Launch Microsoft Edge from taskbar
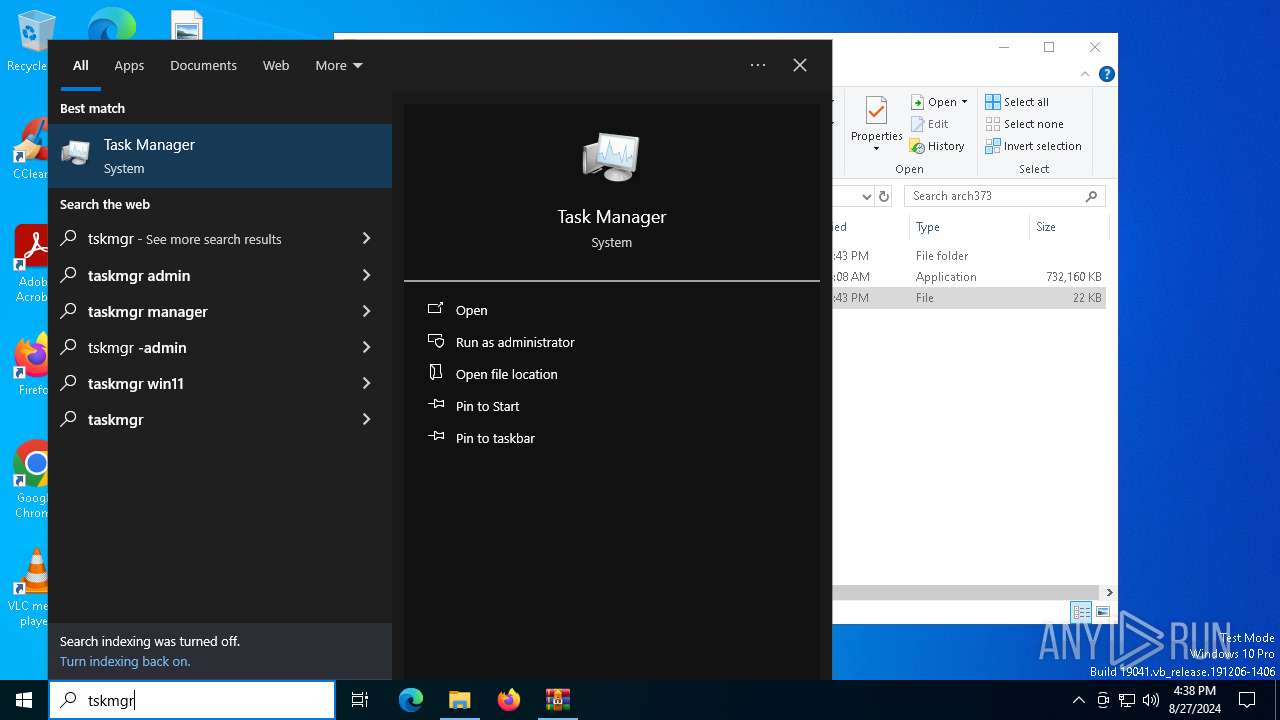This screenshot has height=720, width=1280. pos(411,700)
